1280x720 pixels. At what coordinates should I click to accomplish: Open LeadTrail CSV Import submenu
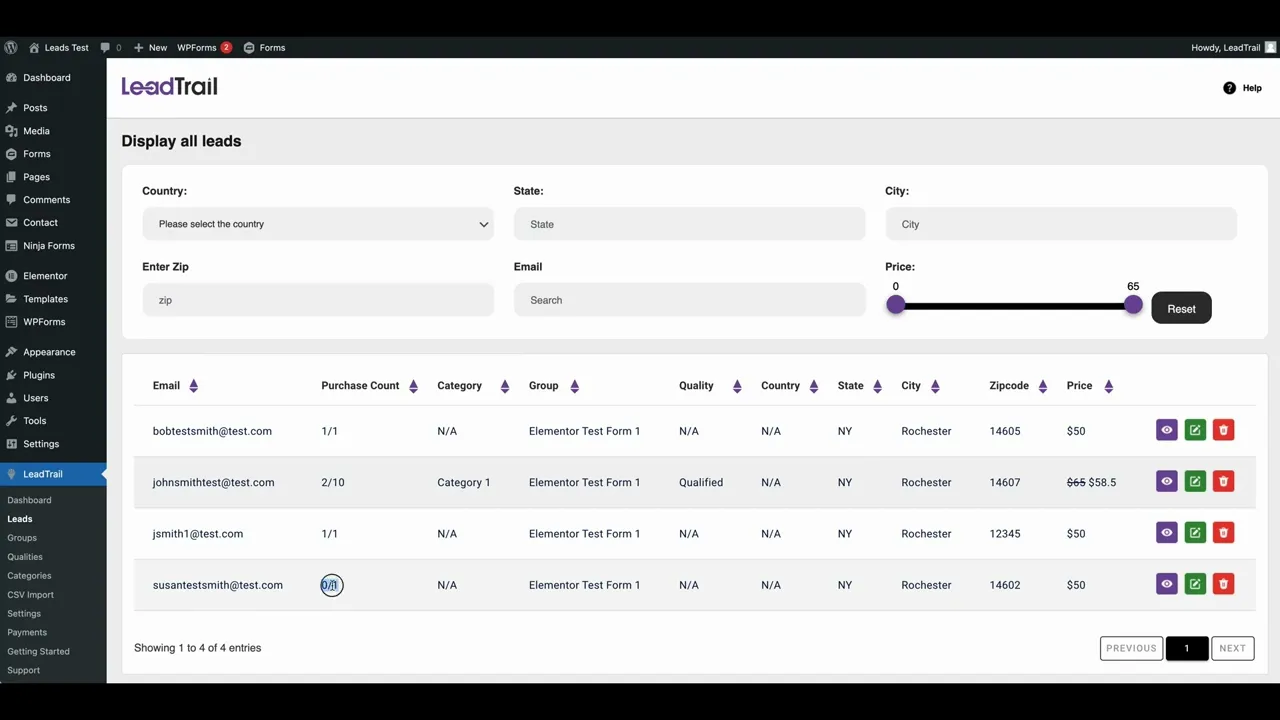tap(31, 595)
